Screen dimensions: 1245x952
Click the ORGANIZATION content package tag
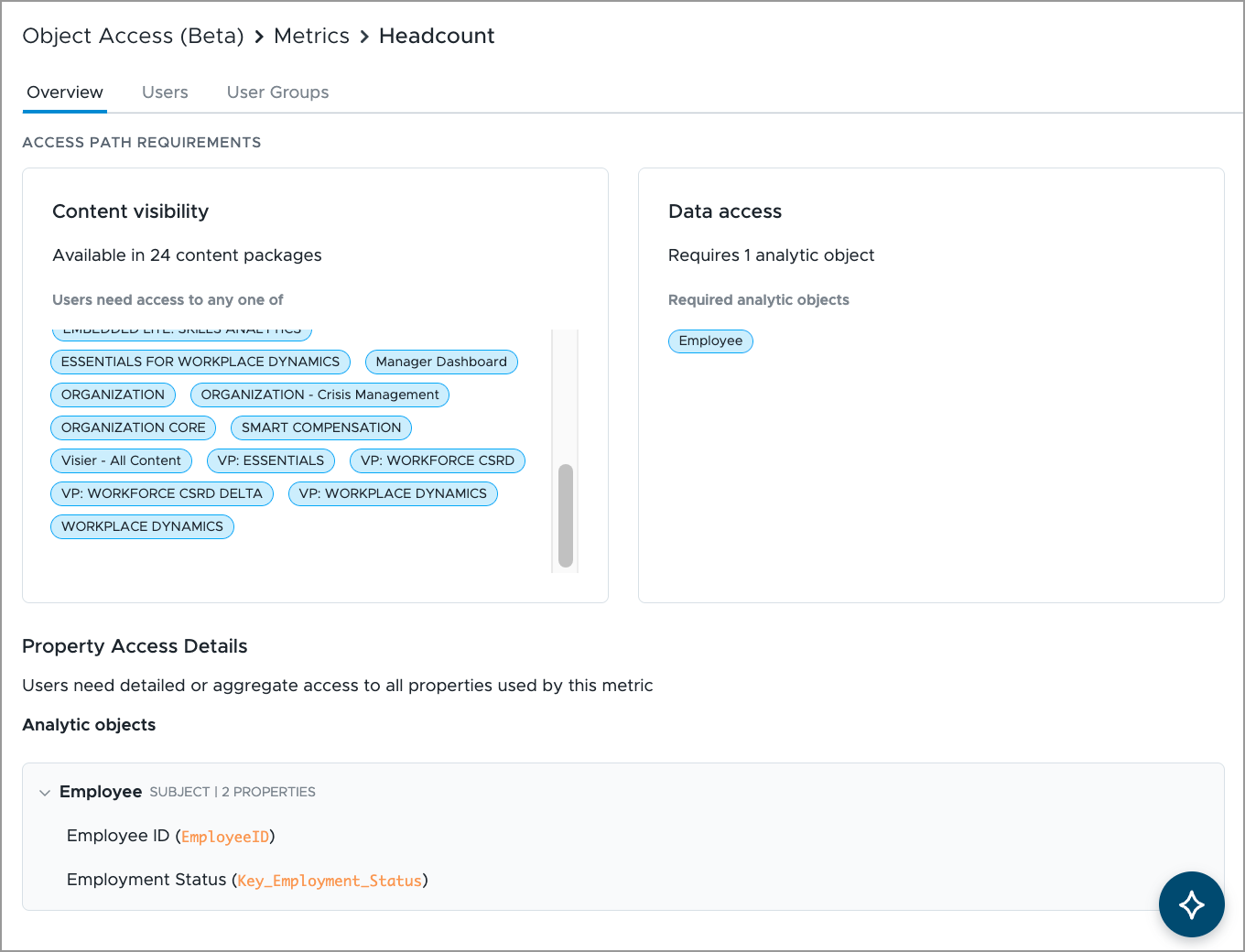(x=113, y=395)
